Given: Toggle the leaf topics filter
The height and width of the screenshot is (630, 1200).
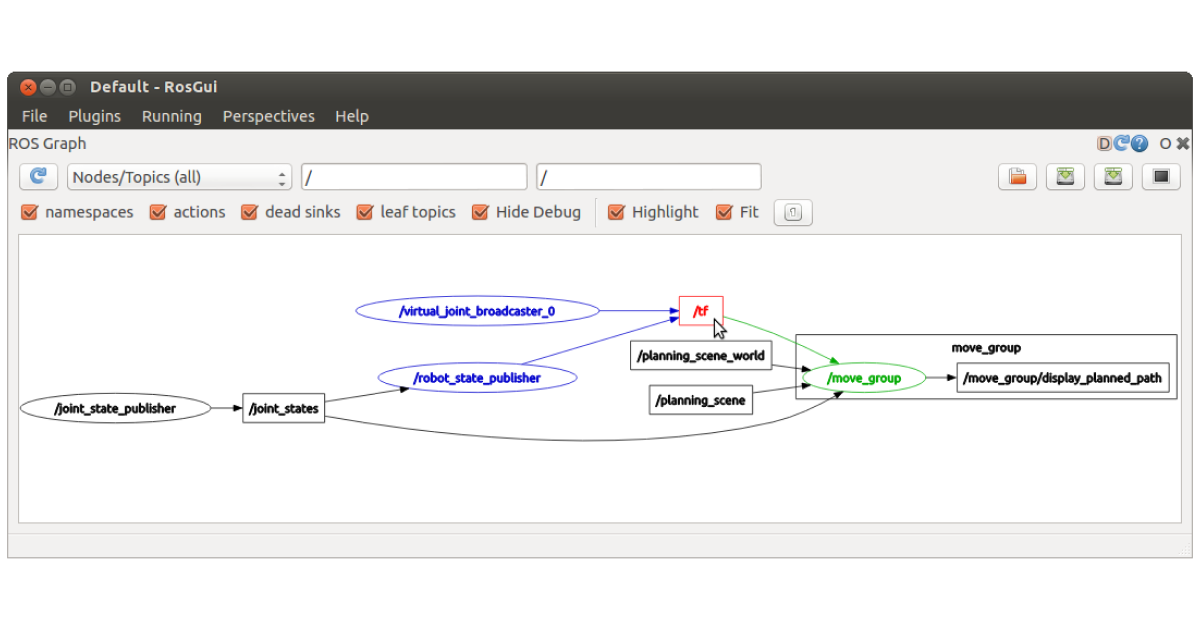Looking at the screenshot, I should pyautogui.click(x=365, y=212).
